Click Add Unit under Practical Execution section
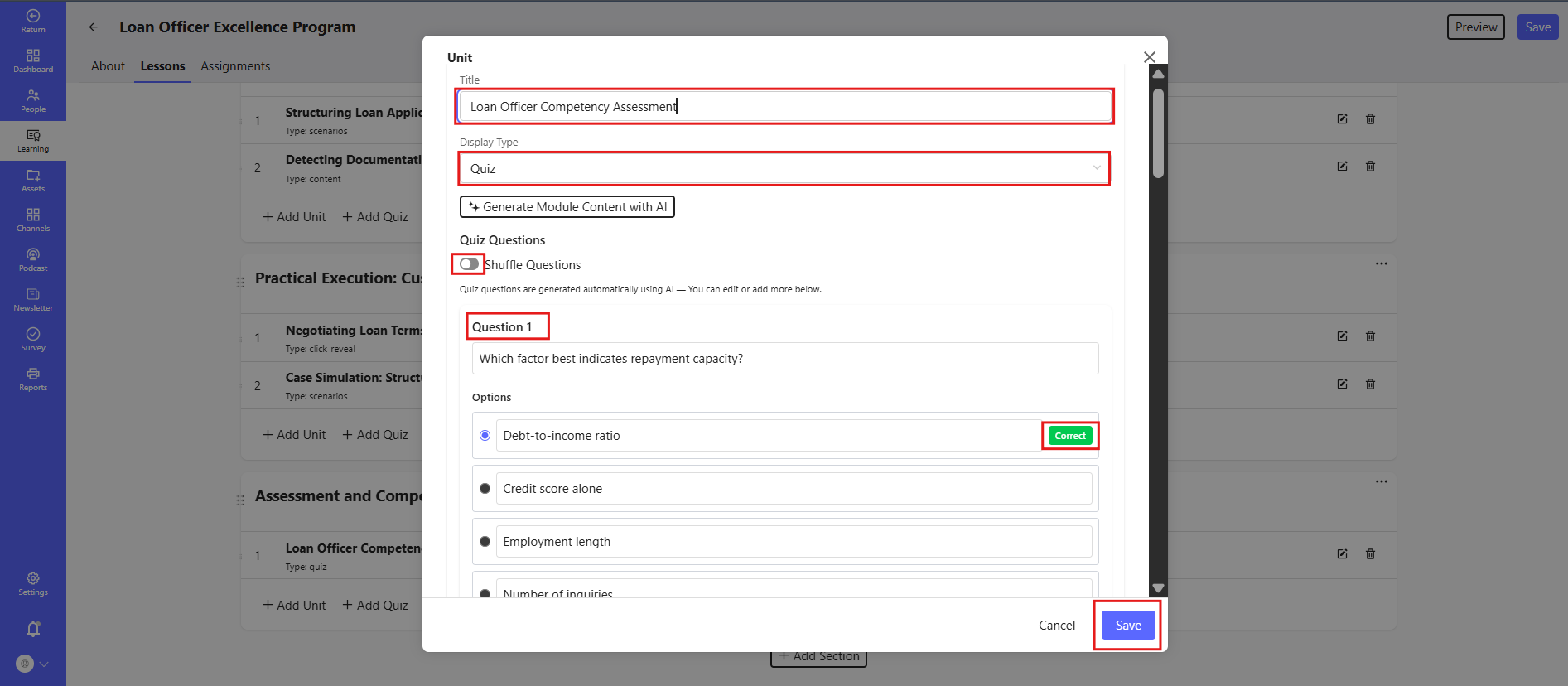 tap(294, 435)
